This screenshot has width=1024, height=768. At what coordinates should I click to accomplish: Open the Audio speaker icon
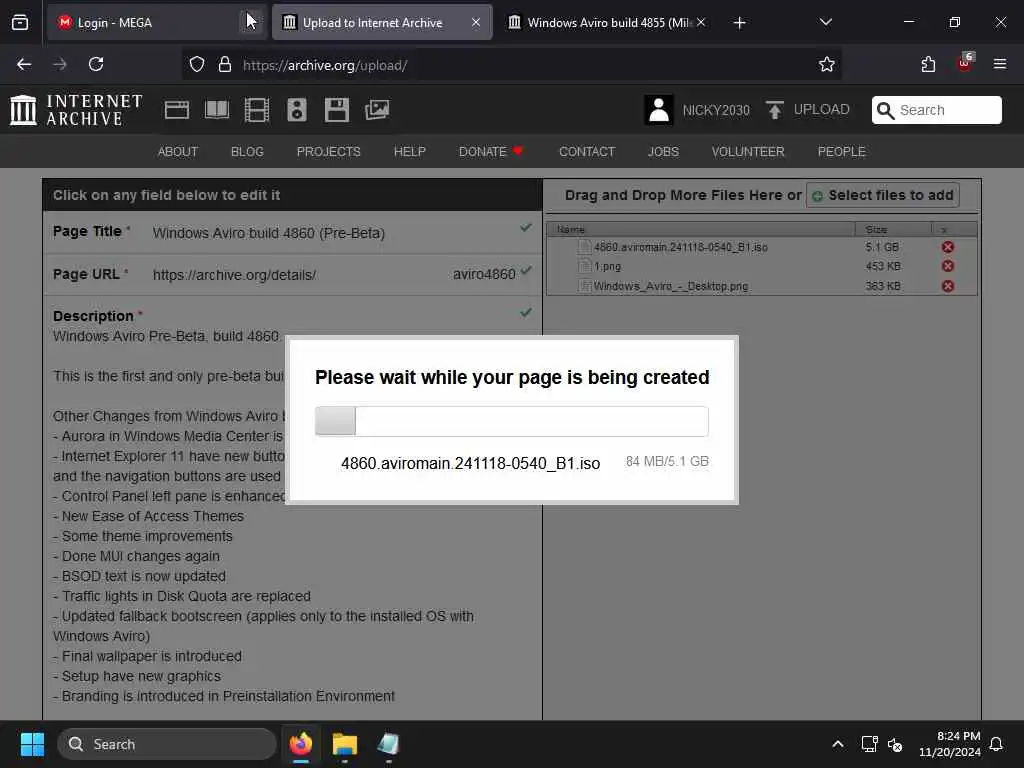click(296, 110)
